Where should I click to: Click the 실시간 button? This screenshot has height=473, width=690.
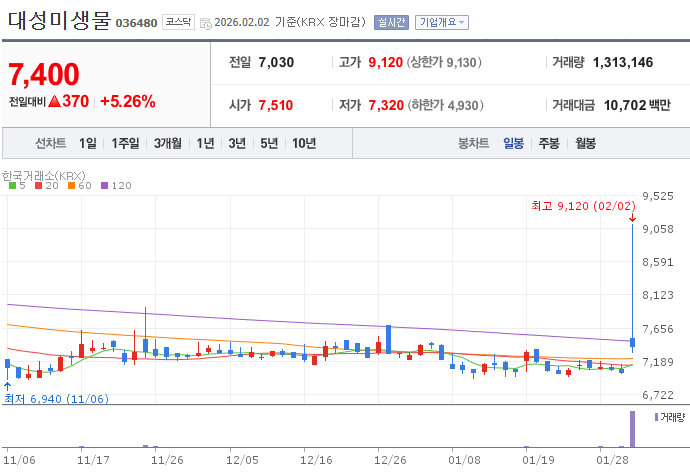(x=391, y=22)
